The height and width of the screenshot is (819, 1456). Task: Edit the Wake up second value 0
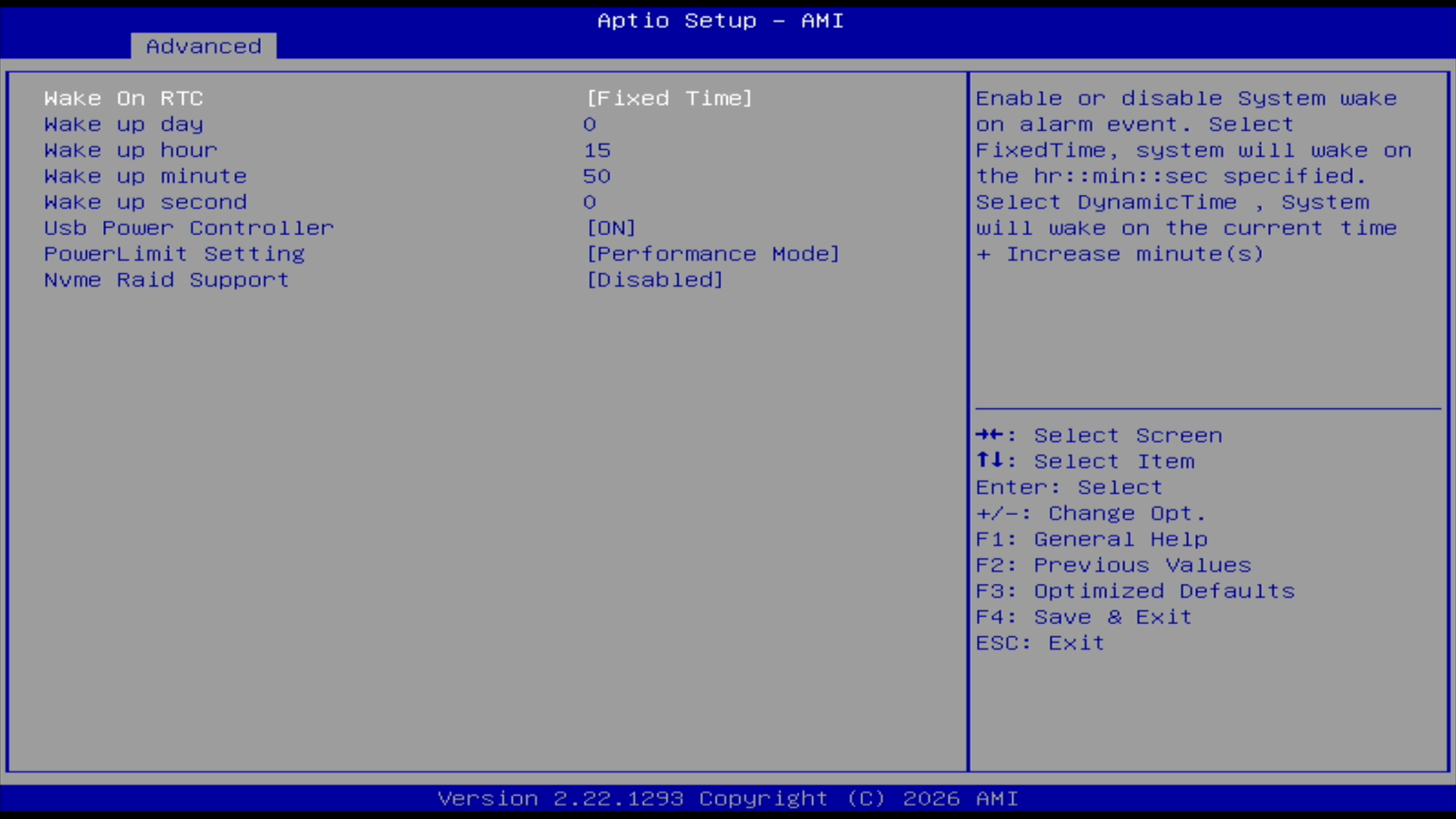(589, 202)
